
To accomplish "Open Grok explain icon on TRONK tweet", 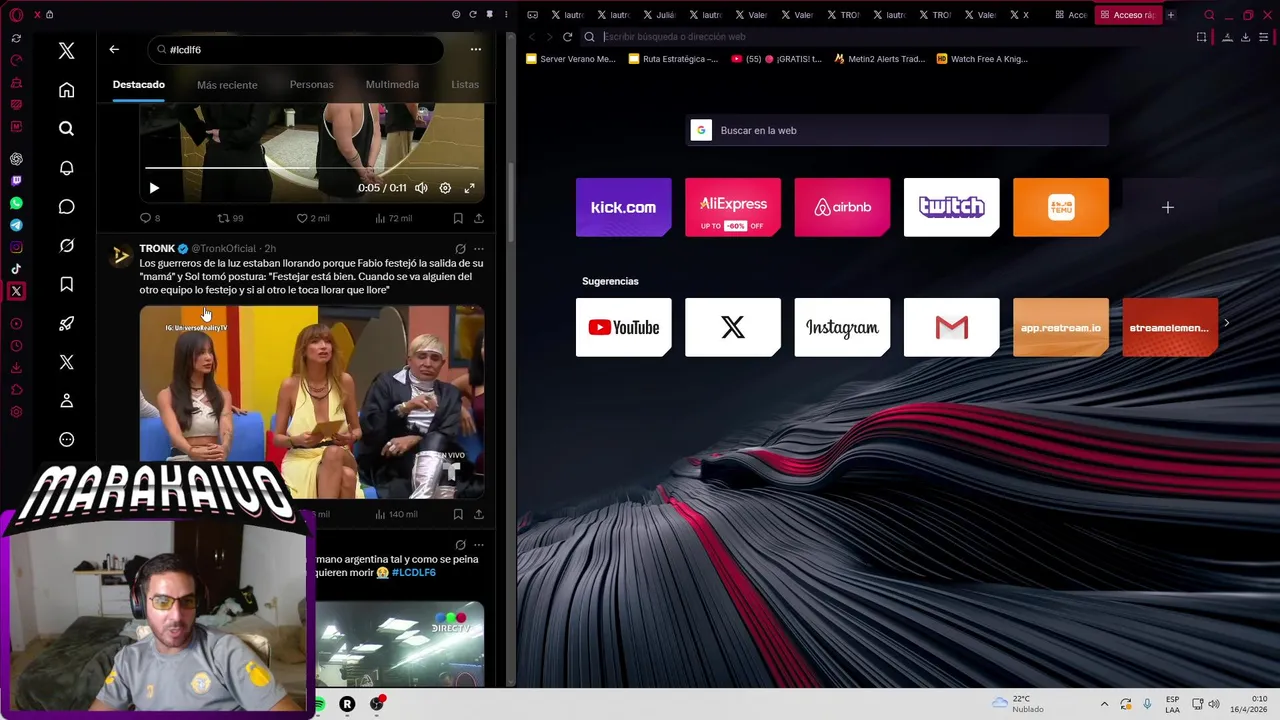I will tap(460, 249).
